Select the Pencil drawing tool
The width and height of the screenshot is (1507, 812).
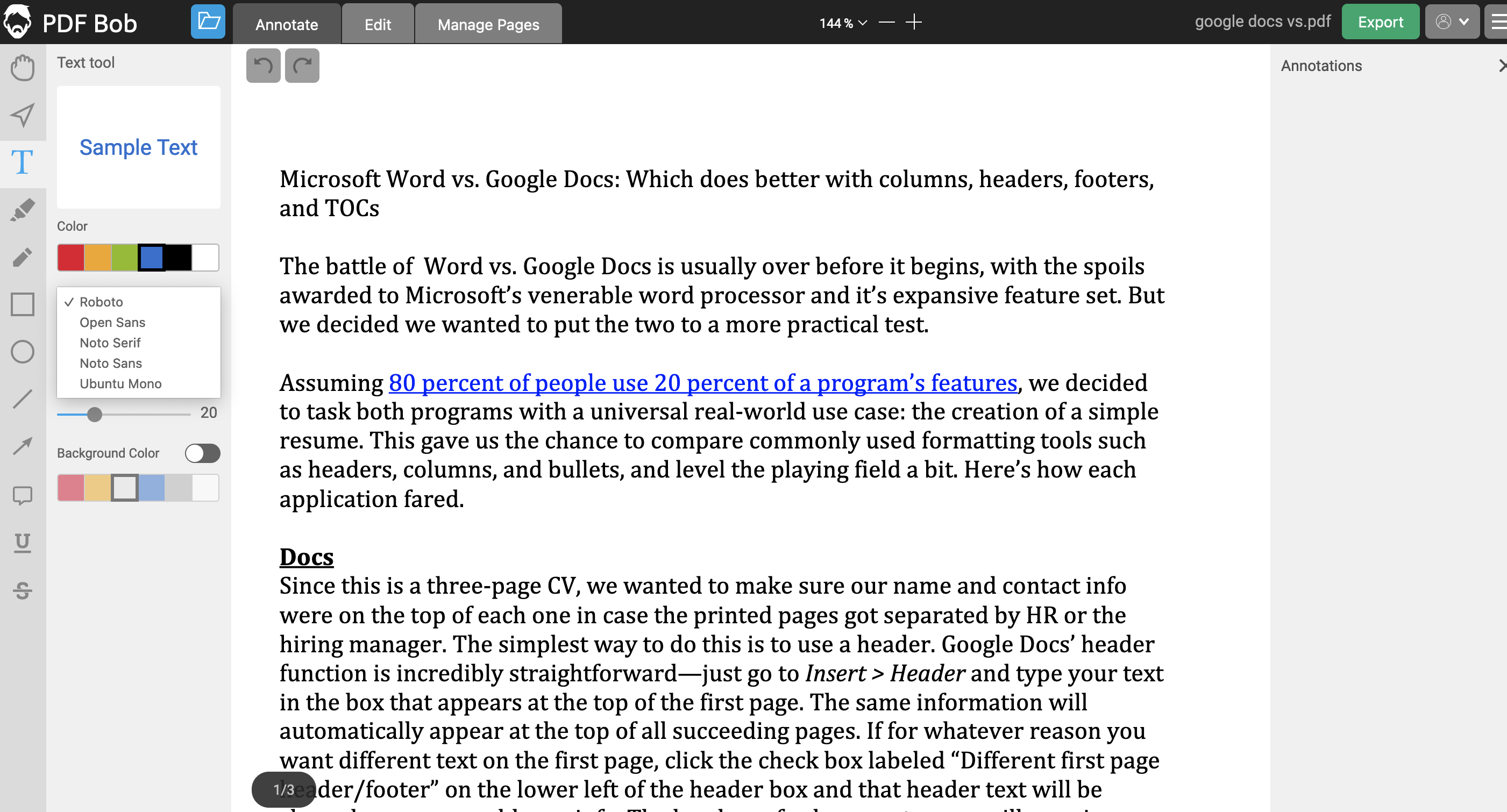coord(23,258)
